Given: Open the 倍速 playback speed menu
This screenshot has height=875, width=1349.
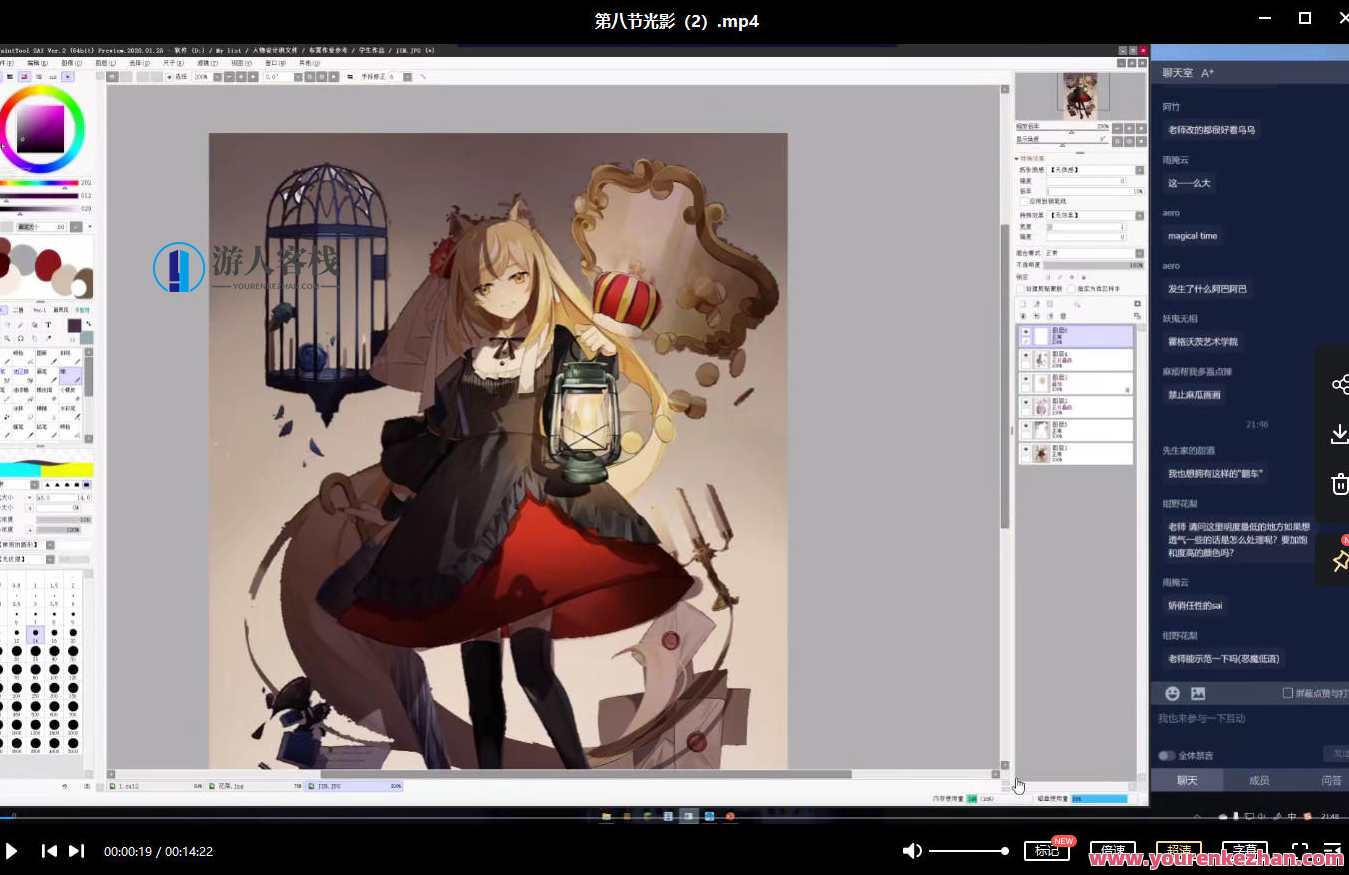Looking at the screenshot, I should [x=1112, y=851].
